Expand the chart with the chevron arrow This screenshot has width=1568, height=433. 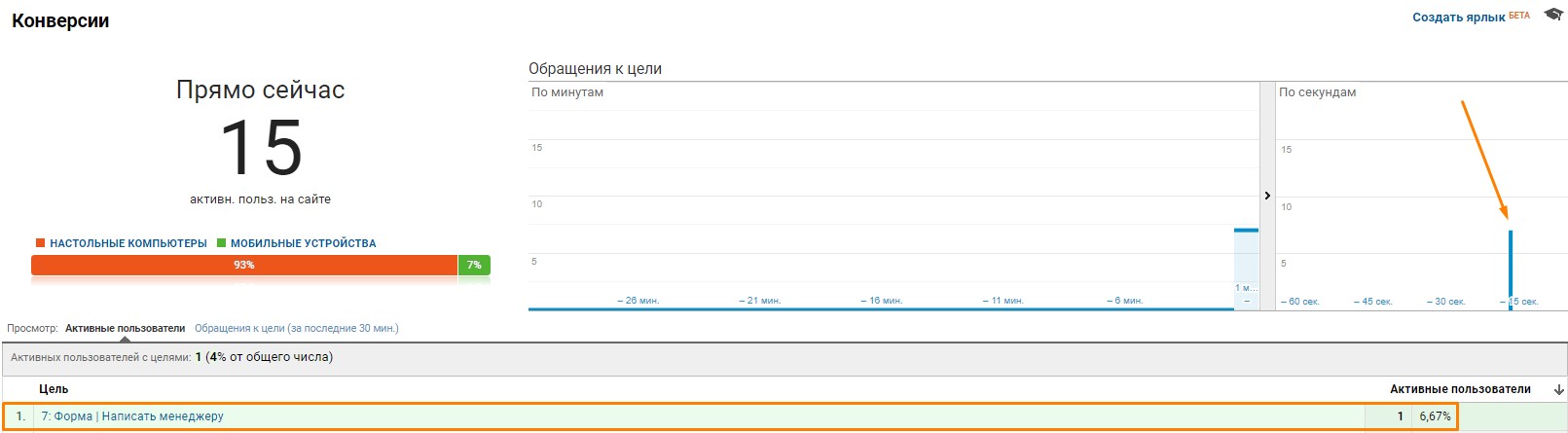pyautogui.click(x=1267, y=196)
